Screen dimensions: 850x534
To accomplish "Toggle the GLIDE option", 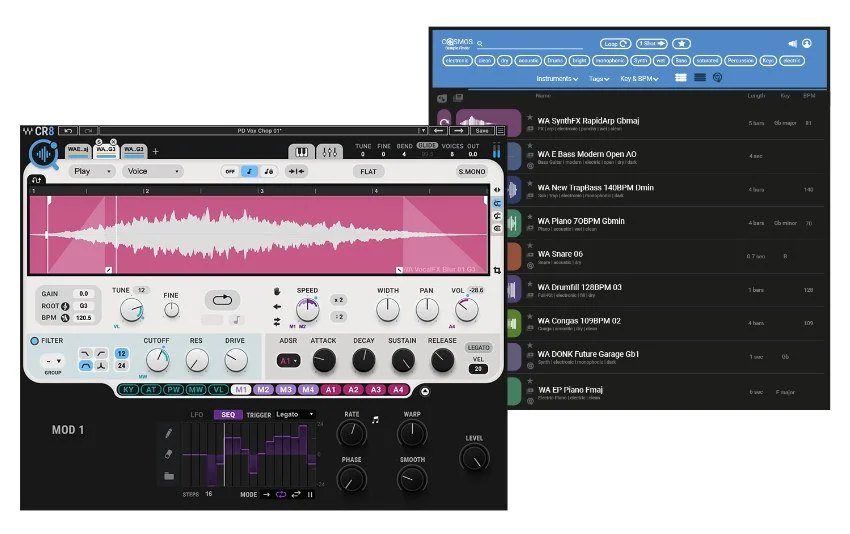I will click(427, 146).
